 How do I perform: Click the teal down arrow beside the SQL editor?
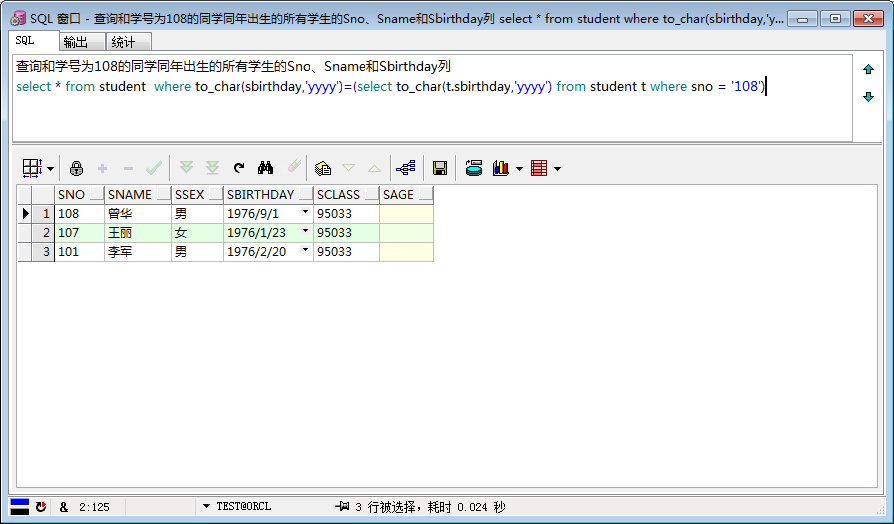click(868, 96)
